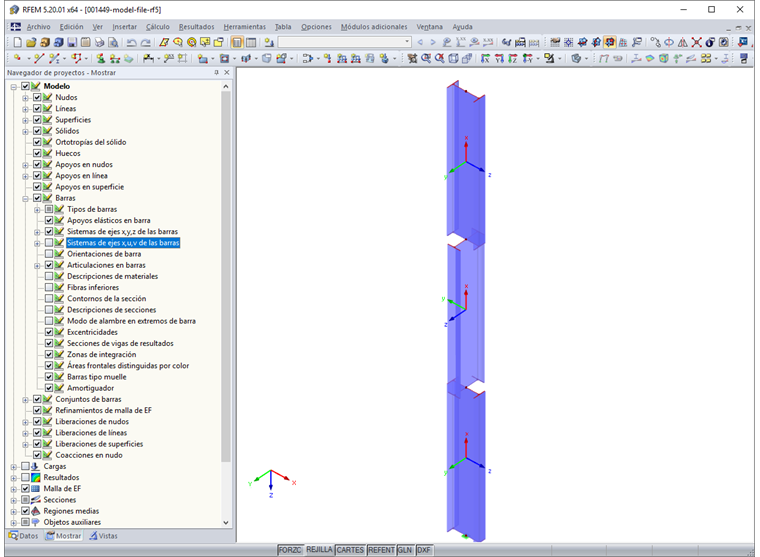Uncheck the Huecos checkbox
760x557 pixels.
(x=37, y=153)
